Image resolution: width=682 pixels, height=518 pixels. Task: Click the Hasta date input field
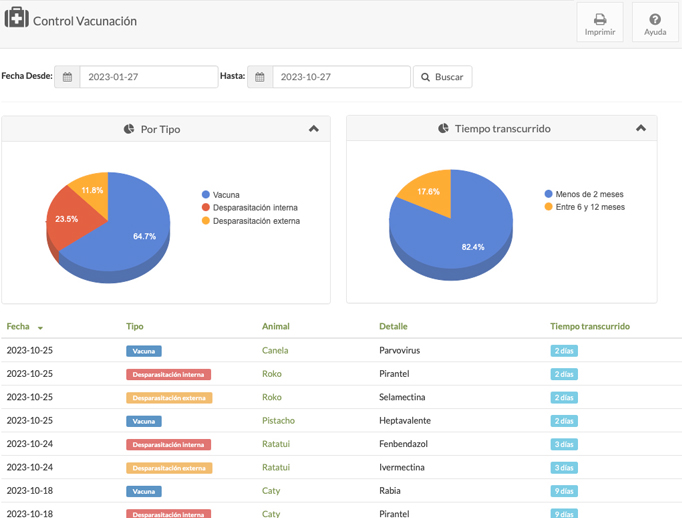click(340, 77)
